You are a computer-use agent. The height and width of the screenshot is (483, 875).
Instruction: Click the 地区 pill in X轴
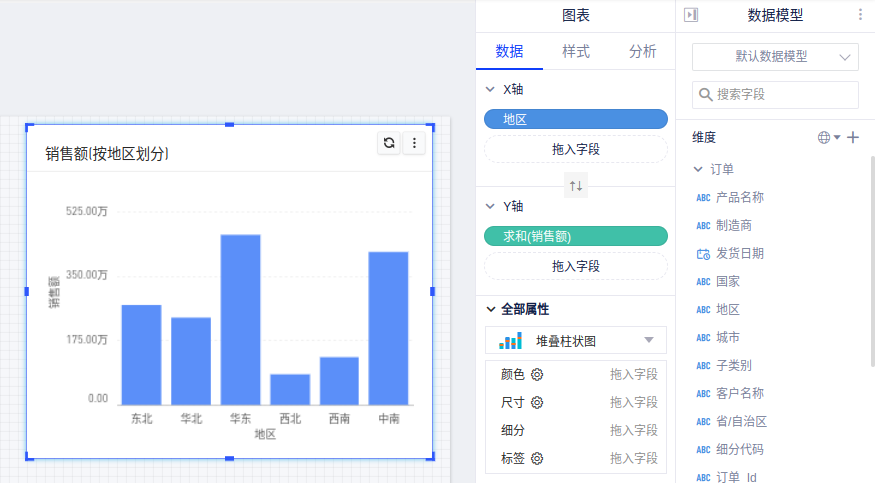575,119
